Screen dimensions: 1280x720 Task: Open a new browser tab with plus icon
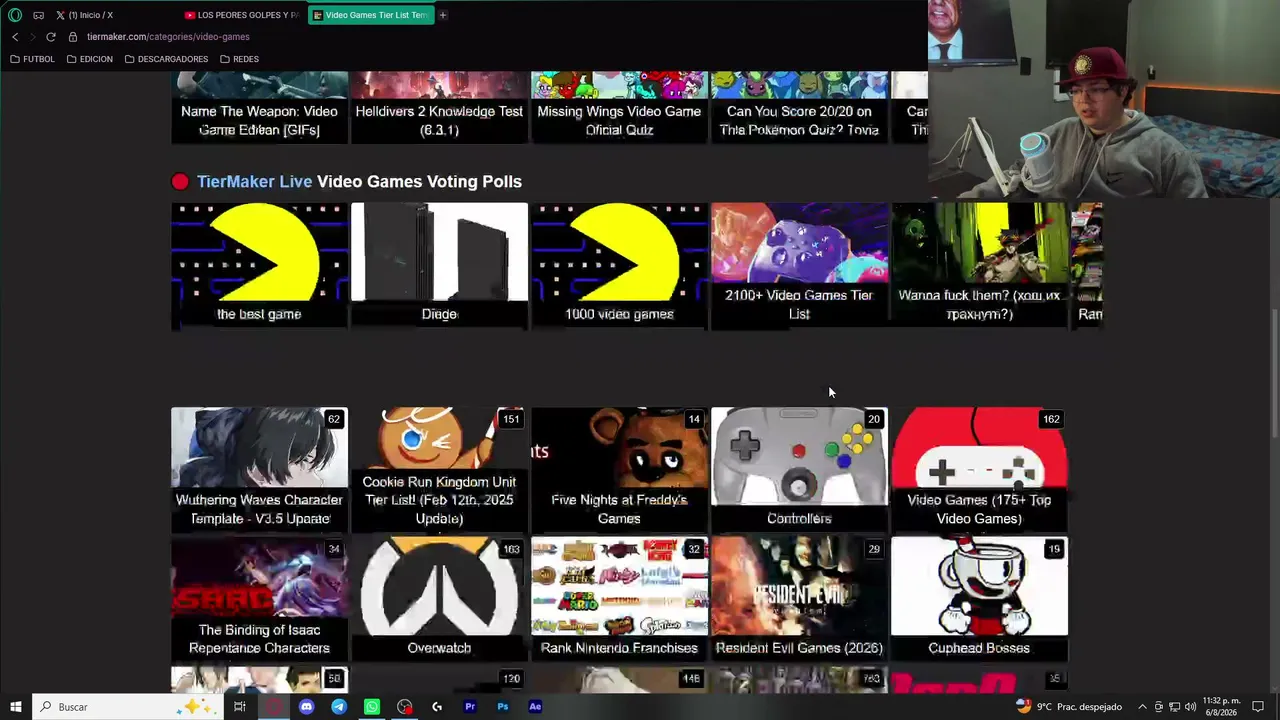[443, 15]
